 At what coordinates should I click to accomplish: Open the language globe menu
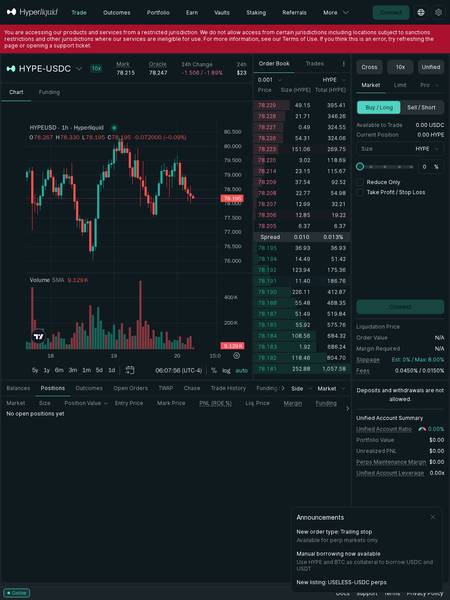click(421, 12)
